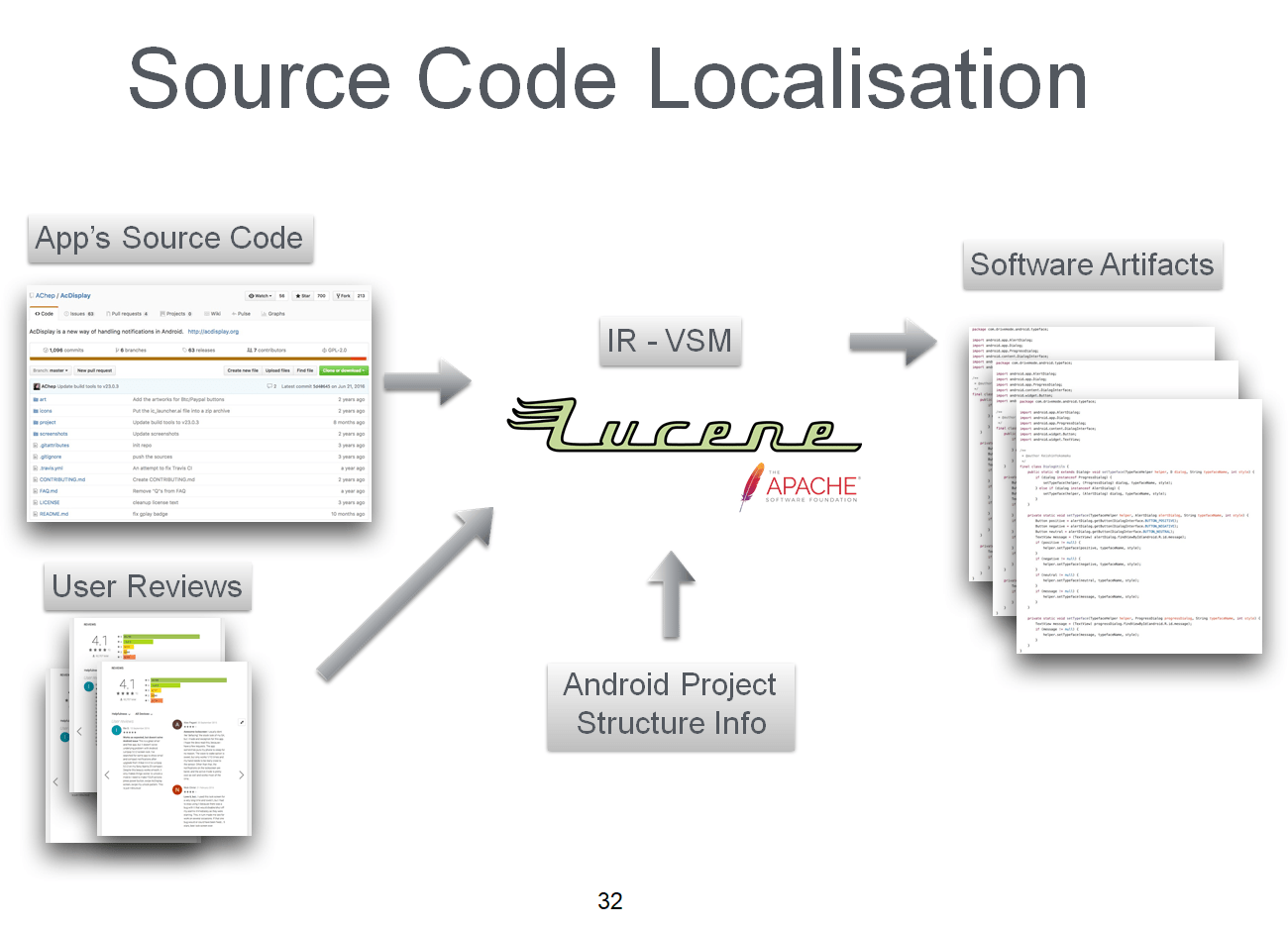Click the App's Source Code label
The width and height of the screenshot is (1288, 929).
point(169,239)
